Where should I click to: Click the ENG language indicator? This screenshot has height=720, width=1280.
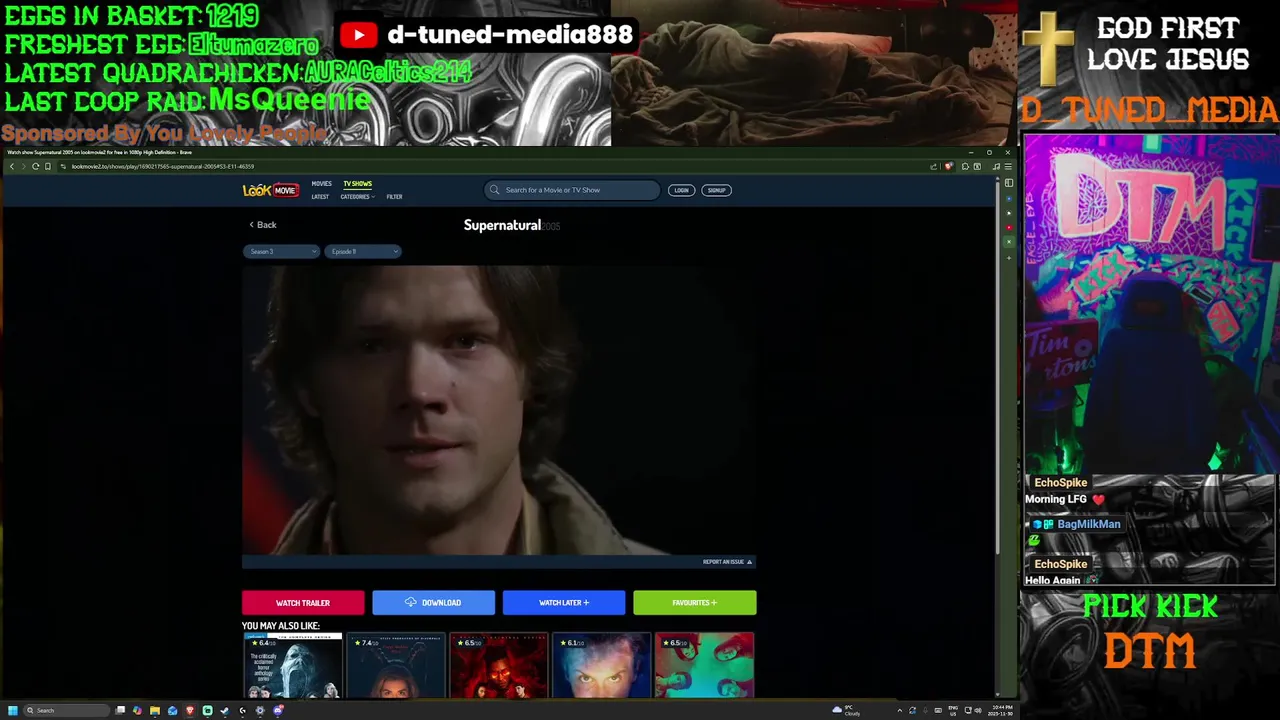tap(953, 710)
